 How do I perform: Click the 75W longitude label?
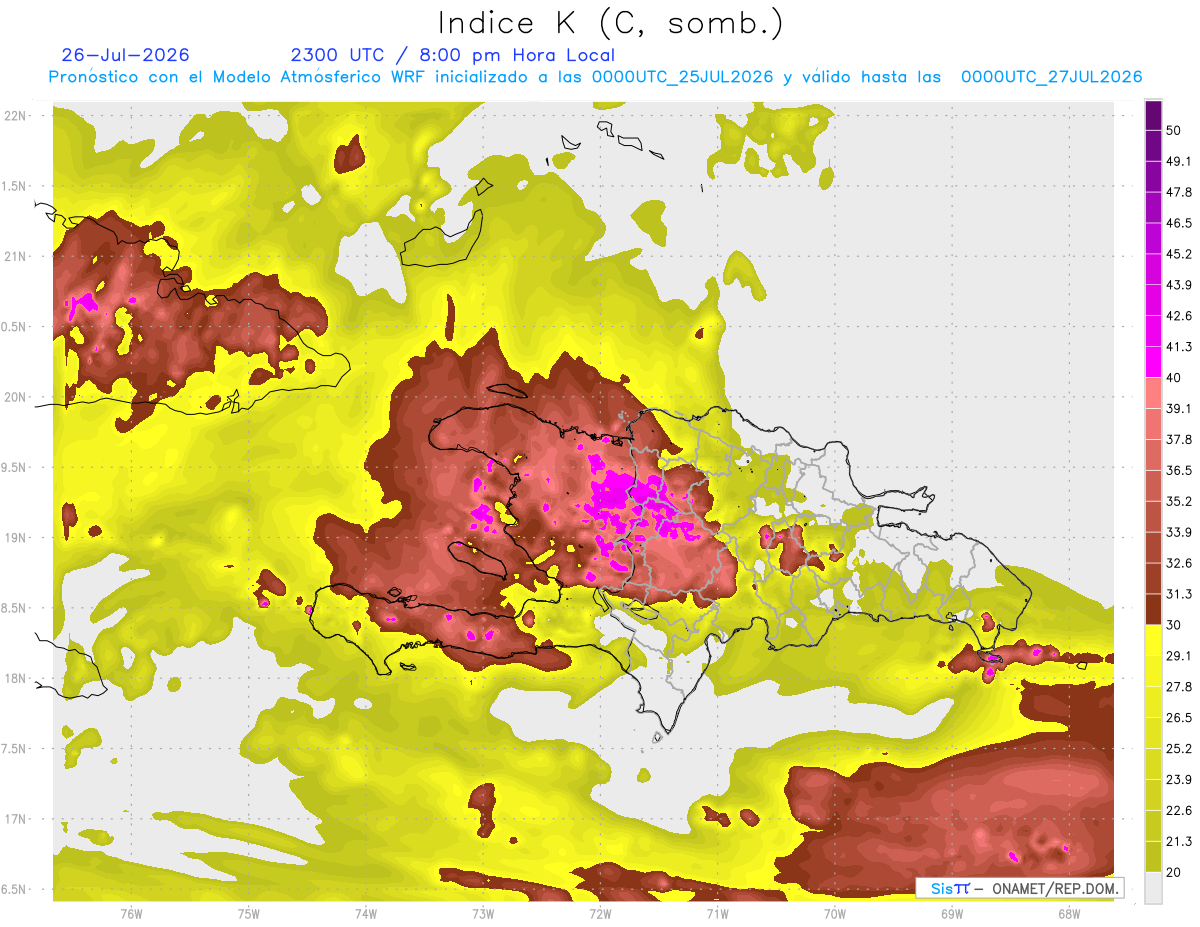click(x=249, y=914)
